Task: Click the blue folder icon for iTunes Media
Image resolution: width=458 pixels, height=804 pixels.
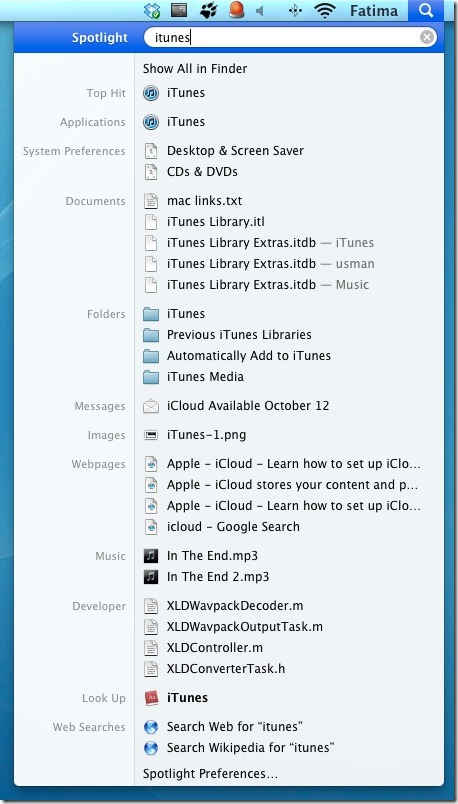Action: click(151, 377)
